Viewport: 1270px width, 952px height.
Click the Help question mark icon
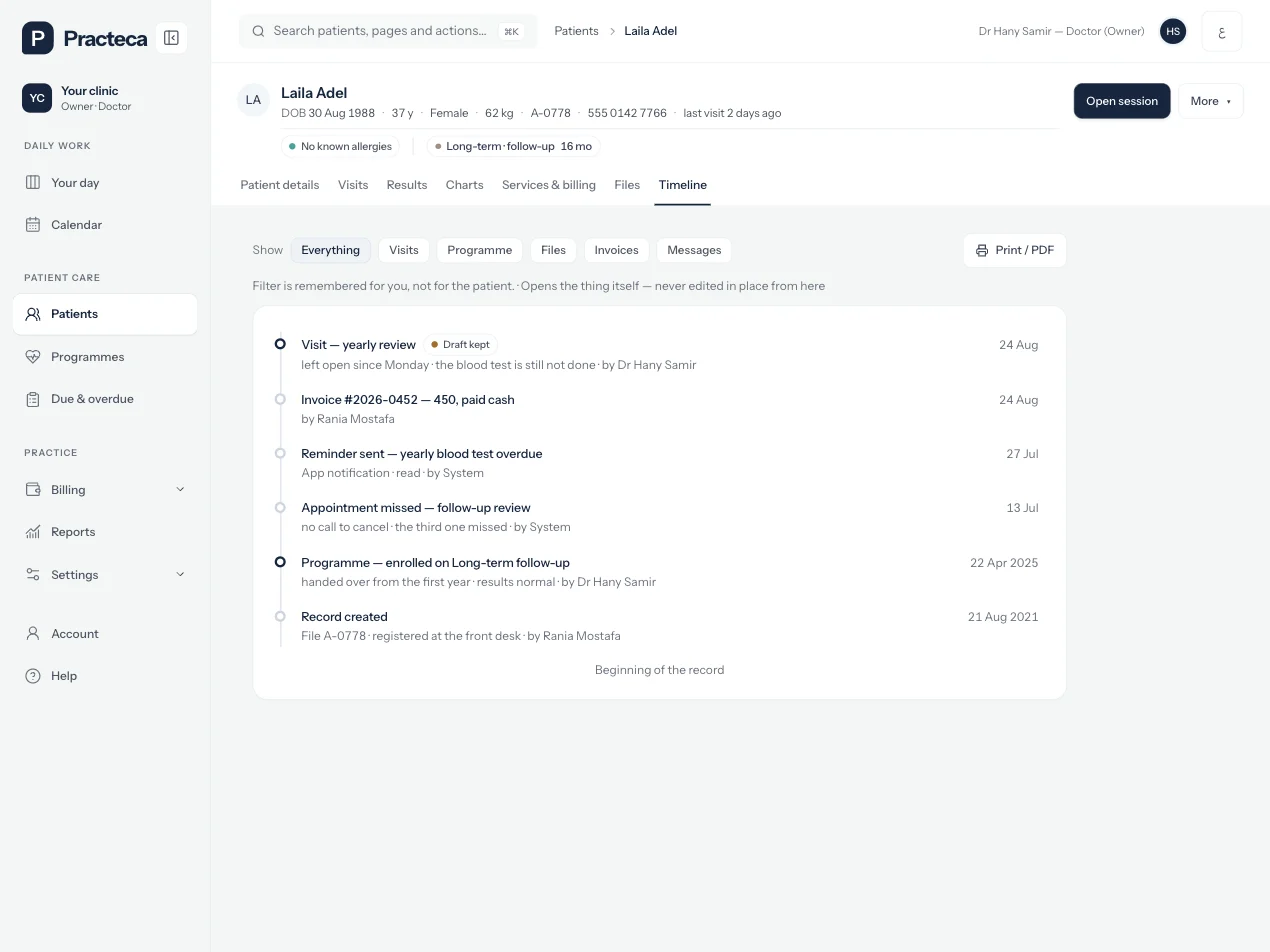[33, 676]
